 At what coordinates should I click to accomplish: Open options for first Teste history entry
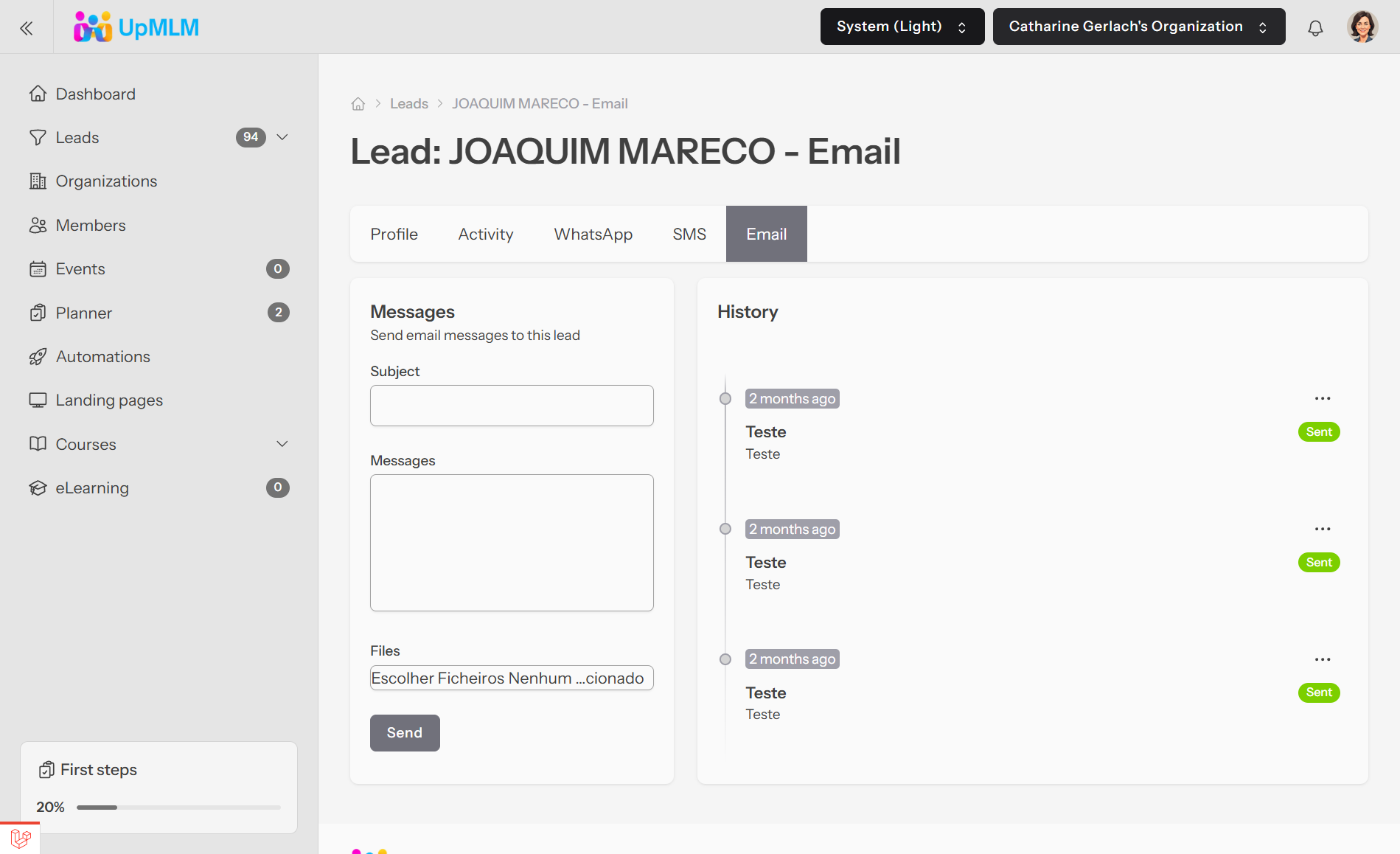coord(1323,399)
